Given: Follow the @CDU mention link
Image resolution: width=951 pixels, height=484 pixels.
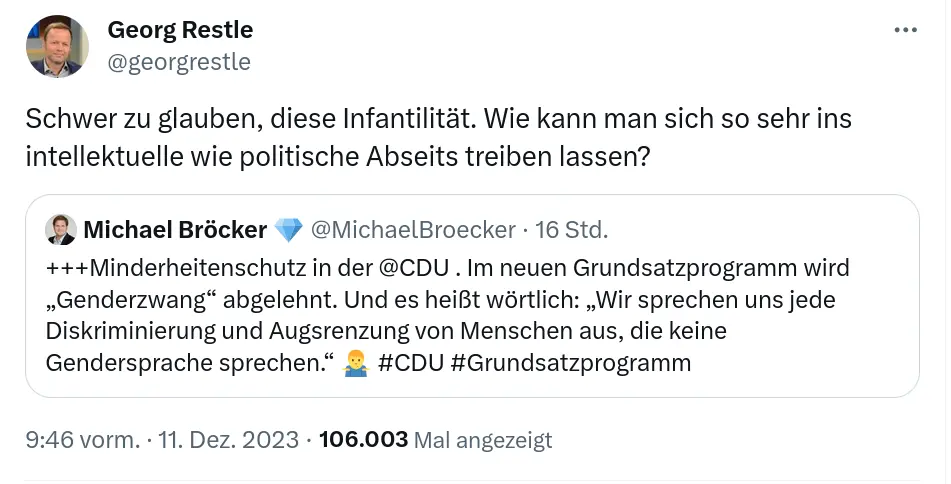Looking at the screenshot, I should click(x=414, y=269).
